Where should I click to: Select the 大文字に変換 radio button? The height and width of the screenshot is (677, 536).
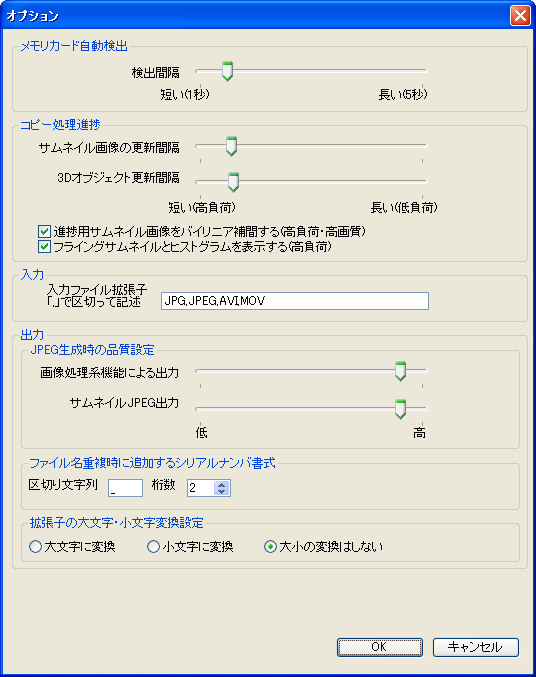click(x=35, y=547)
